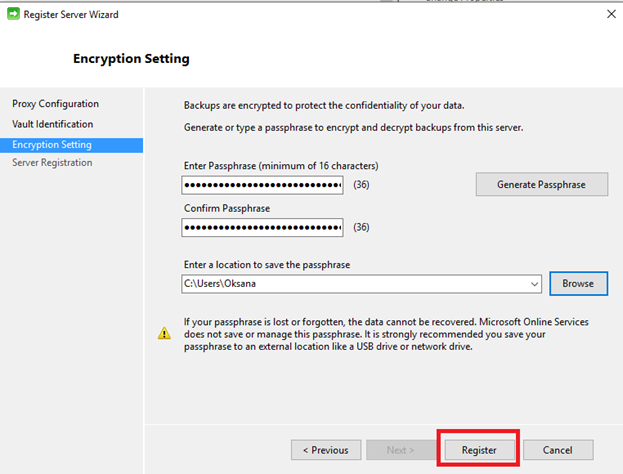Viewport: 623px width, 474px height.
Task: Click the (36) count beside Enter Passphrase
Action: pos(362,185)
